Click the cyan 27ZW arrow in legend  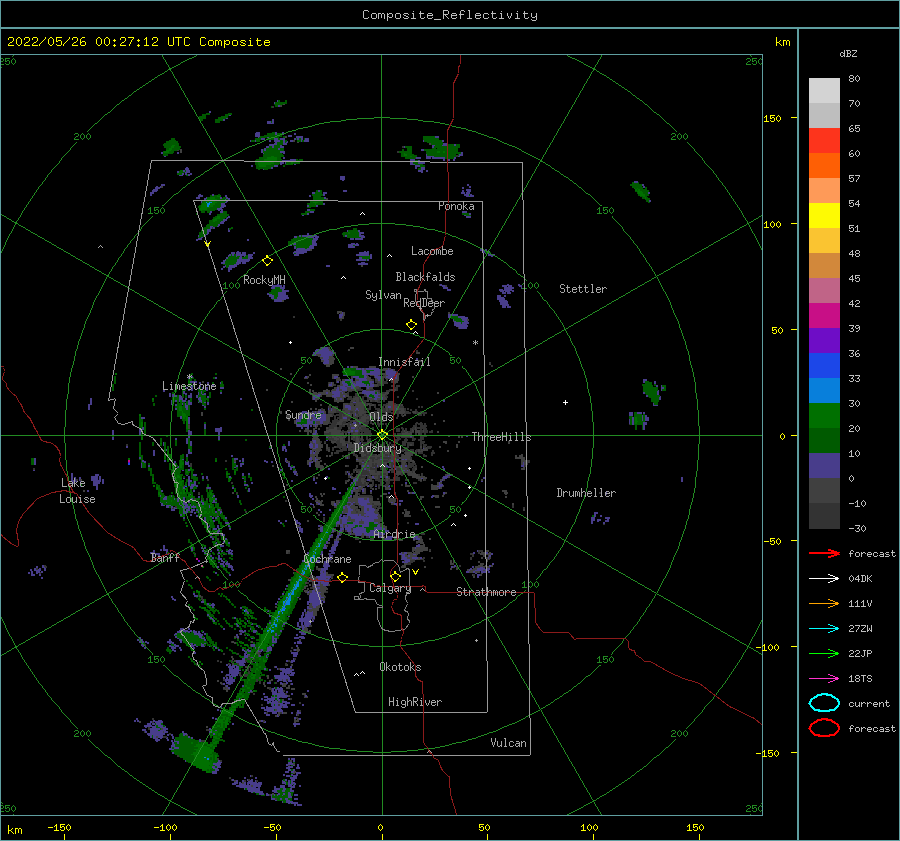pyautogui.click(x=824, y=629)
